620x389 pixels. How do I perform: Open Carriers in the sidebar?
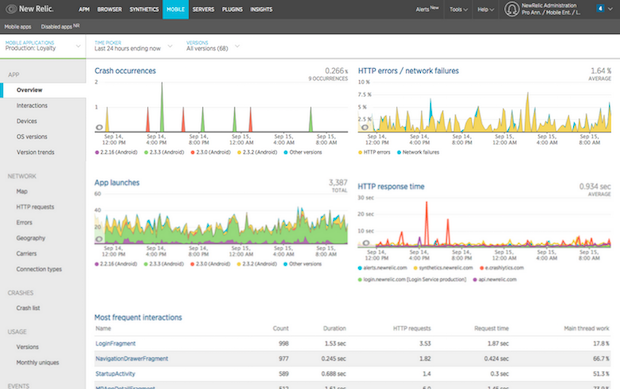click(26, 254)
